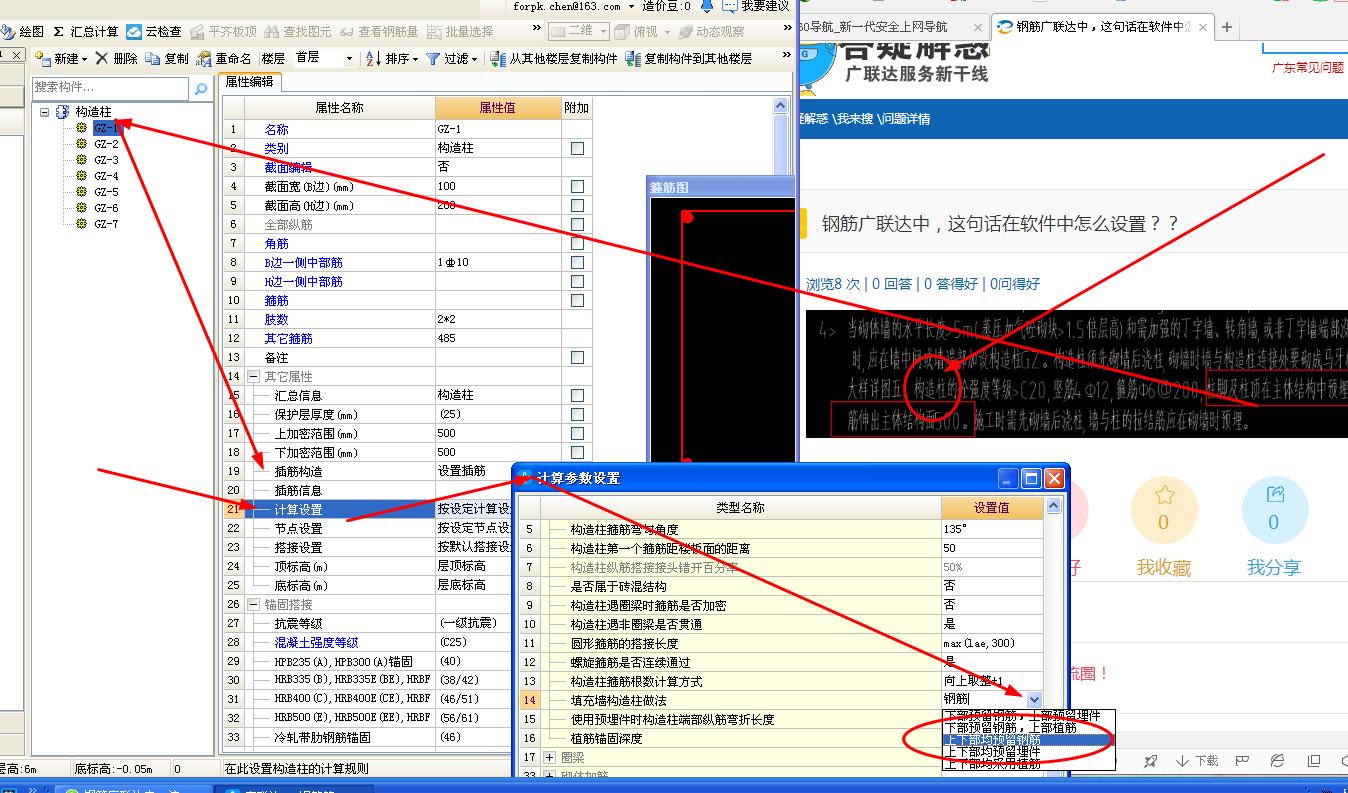
Task: Tick the 附加 checkbox for B边一侧中部筋
Action: [577, 262]
